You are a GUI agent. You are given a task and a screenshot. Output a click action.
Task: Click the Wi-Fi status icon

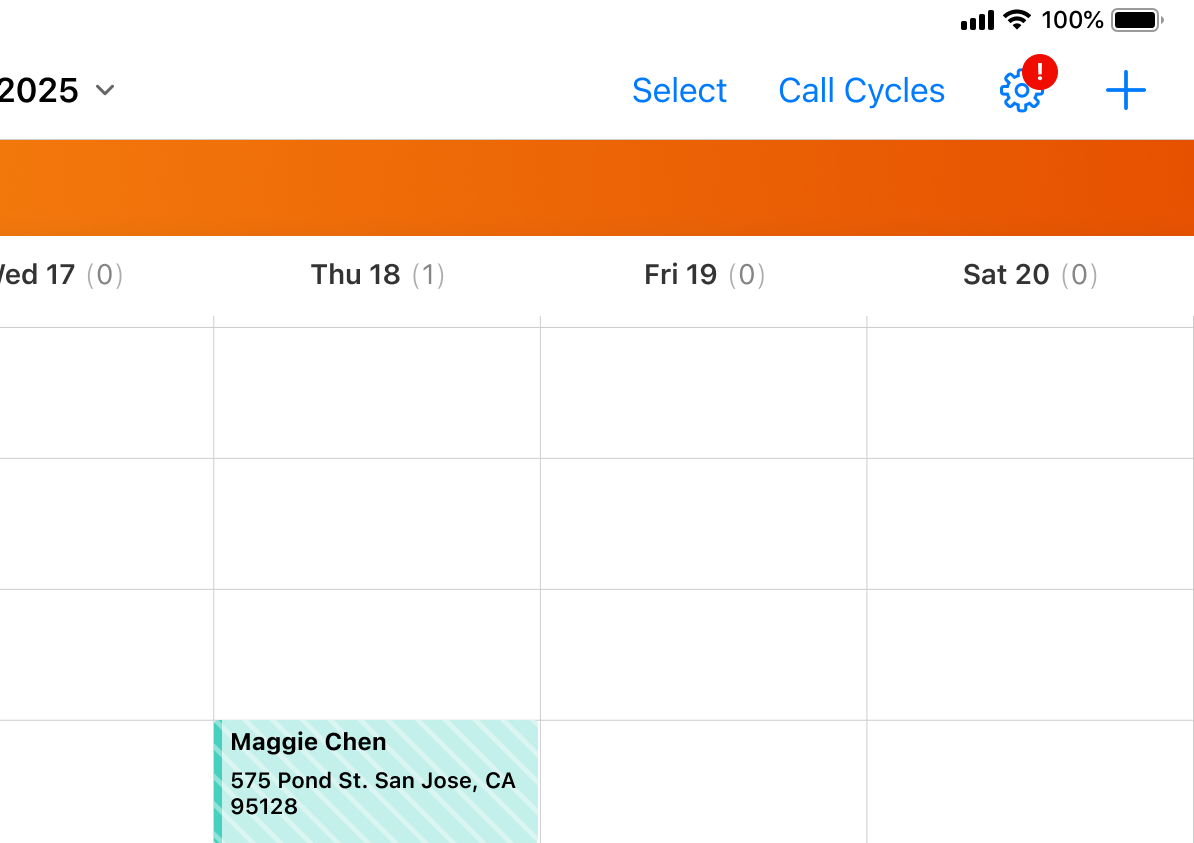(1016, 19)
